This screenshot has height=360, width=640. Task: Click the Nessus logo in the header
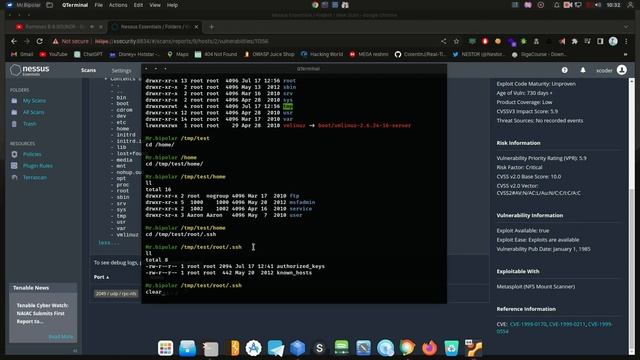[x=30, y=70]
